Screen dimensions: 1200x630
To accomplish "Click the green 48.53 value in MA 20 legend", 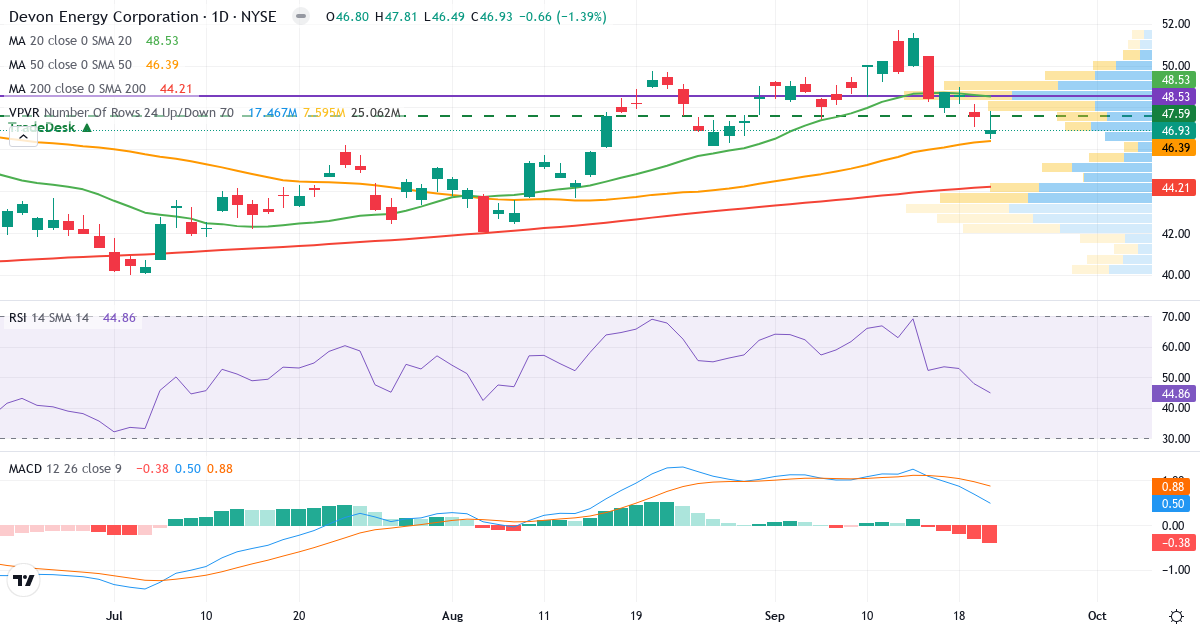I will 162,40.
